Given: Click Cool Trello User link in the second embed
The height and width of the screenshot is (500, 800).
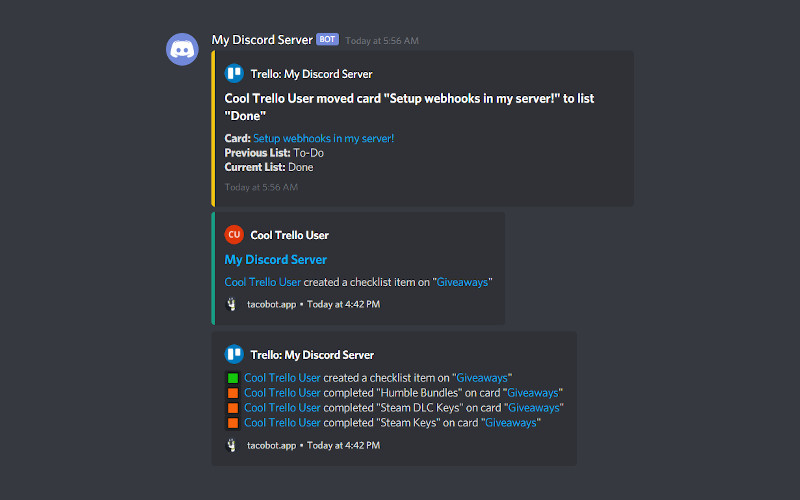Looking at the screenshot, I should point(263,282).
